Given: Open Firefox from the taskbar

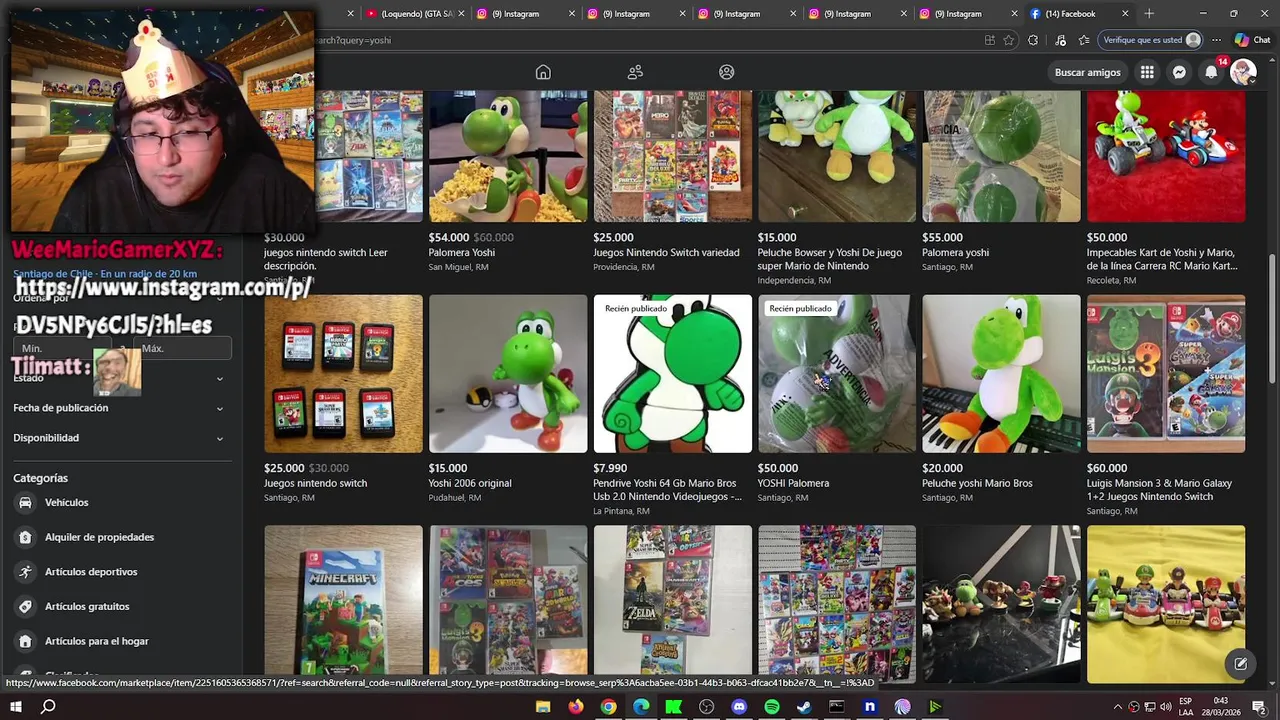Looking at the screenshot, I should (576, 706).
